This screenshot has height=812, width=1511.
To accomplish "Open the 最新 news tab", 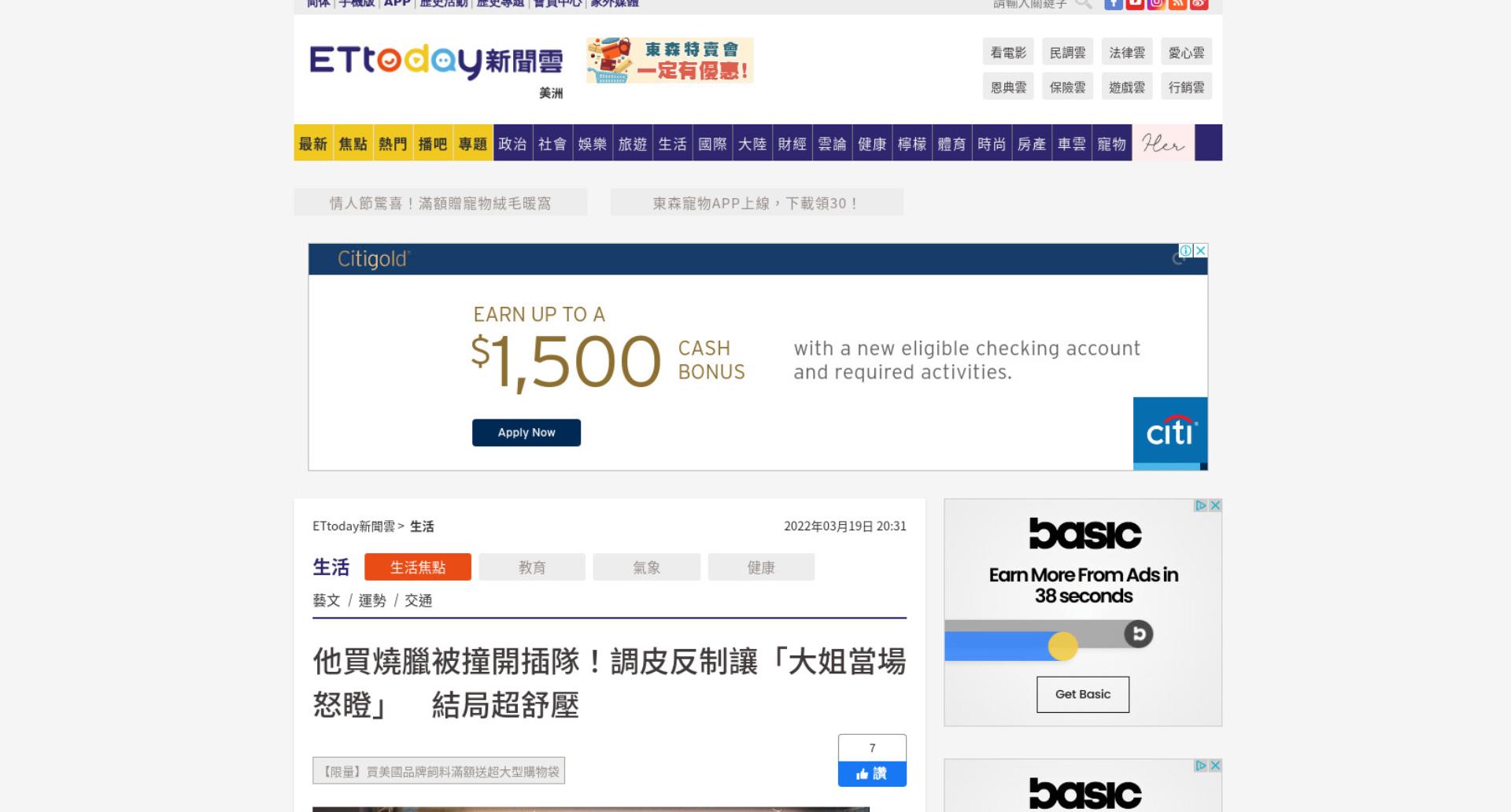I will 313,143.
